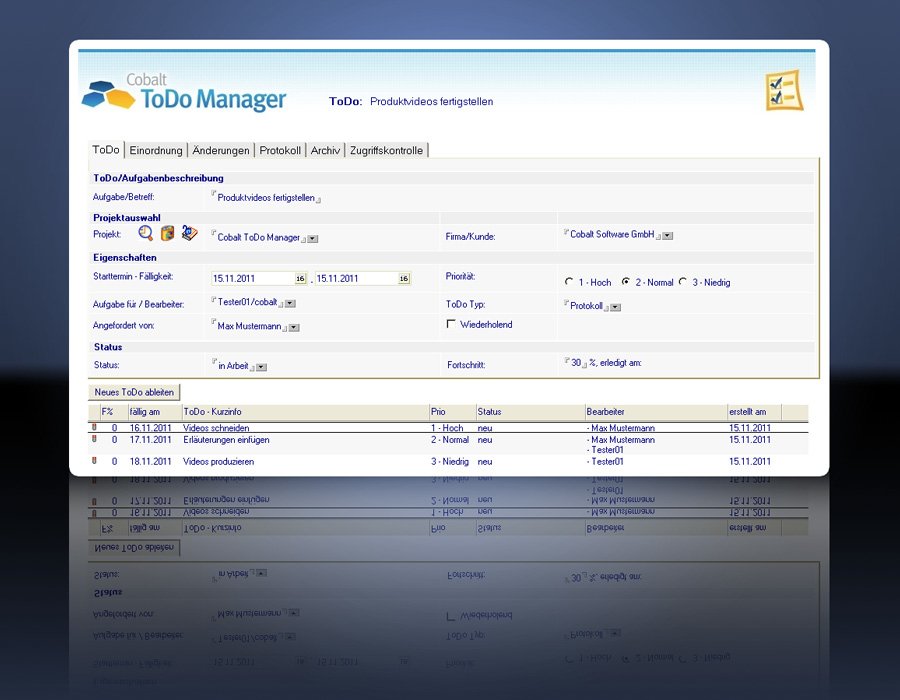Click due date 17.11.2011 in the list
Image resolution: width=900 pixels, height=700 pixels.
pyautogui.click(x=150, y=440)
